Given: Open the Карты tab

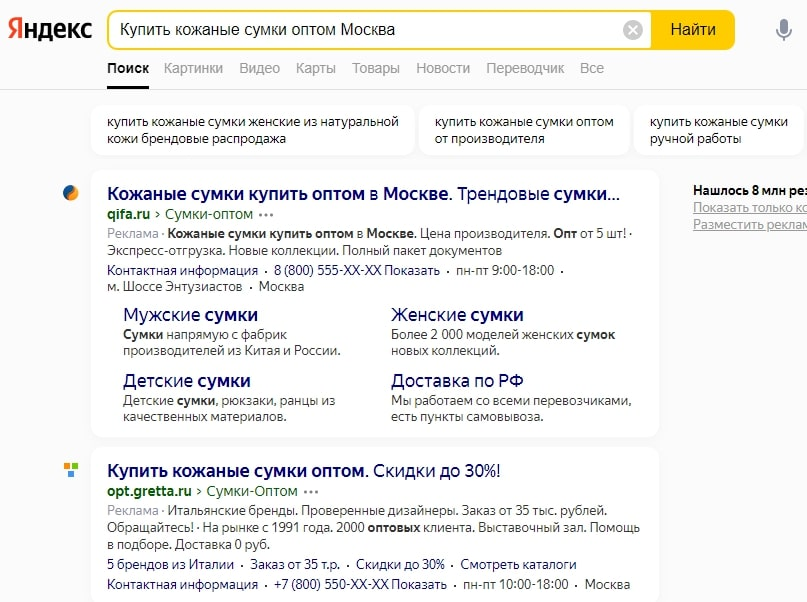Looking at the screenshot, I should (315, 68).
